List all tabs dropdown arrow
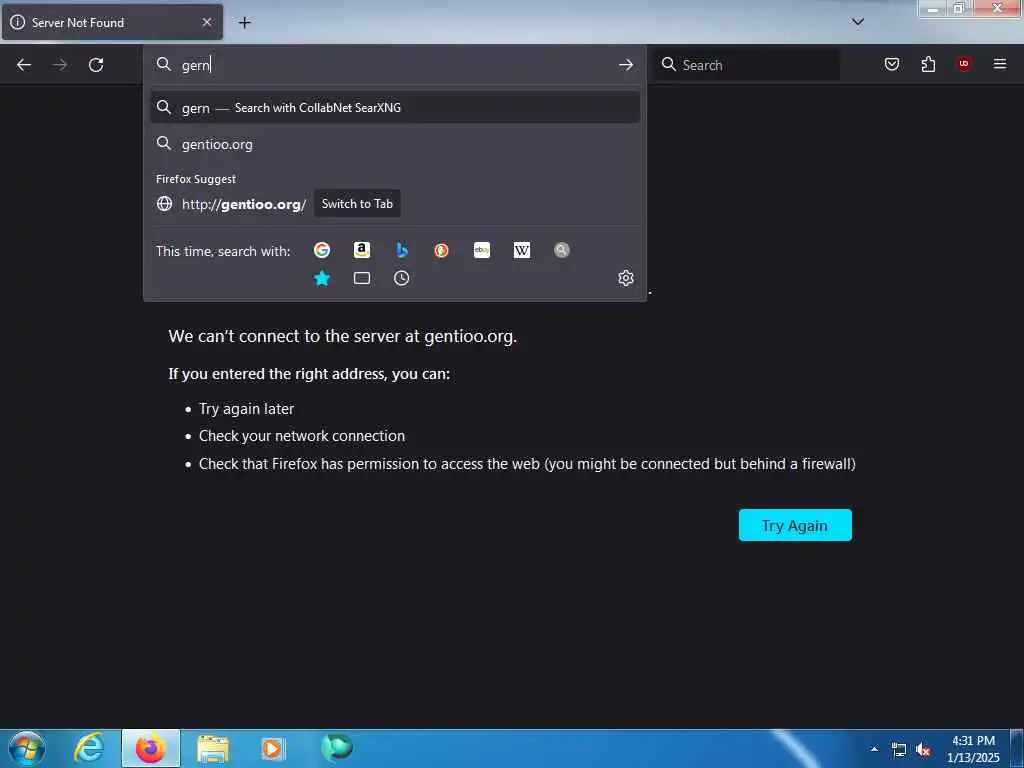This screenshot has width=1024, height=768. (x=858, y=22)
